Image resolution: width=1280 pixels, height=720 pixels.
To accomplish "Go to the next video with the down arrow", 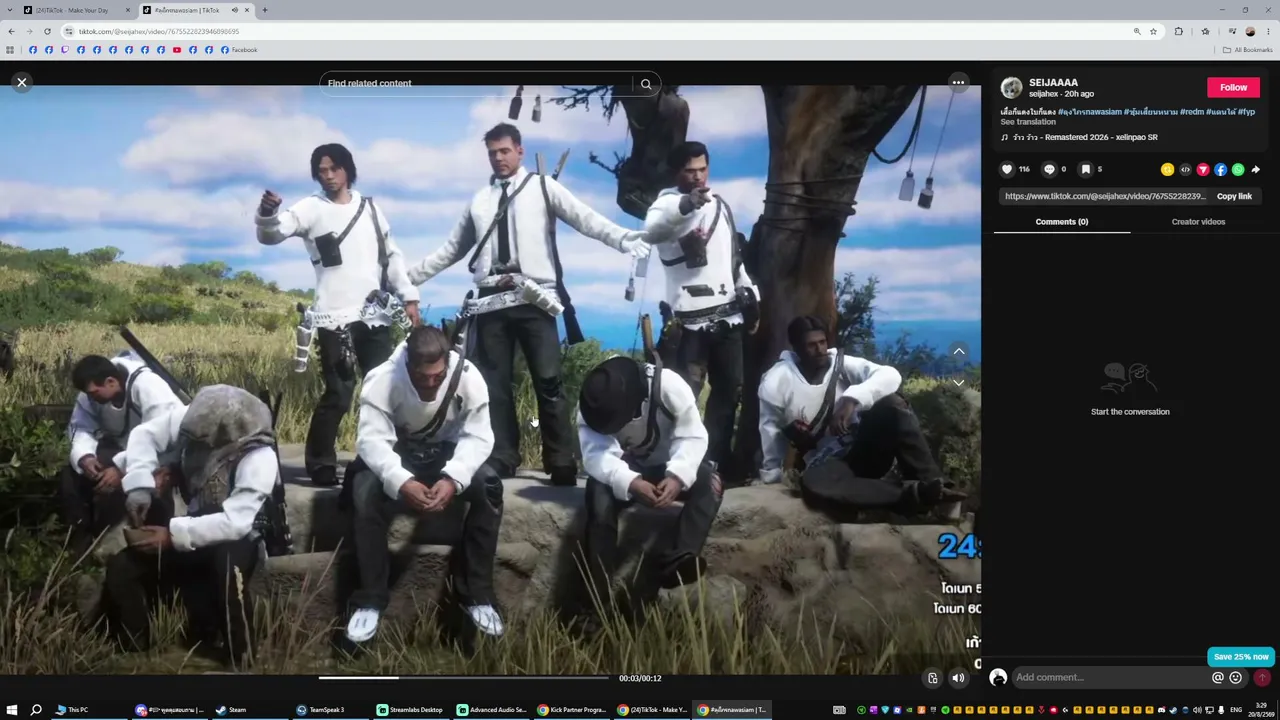I will 959,382.
